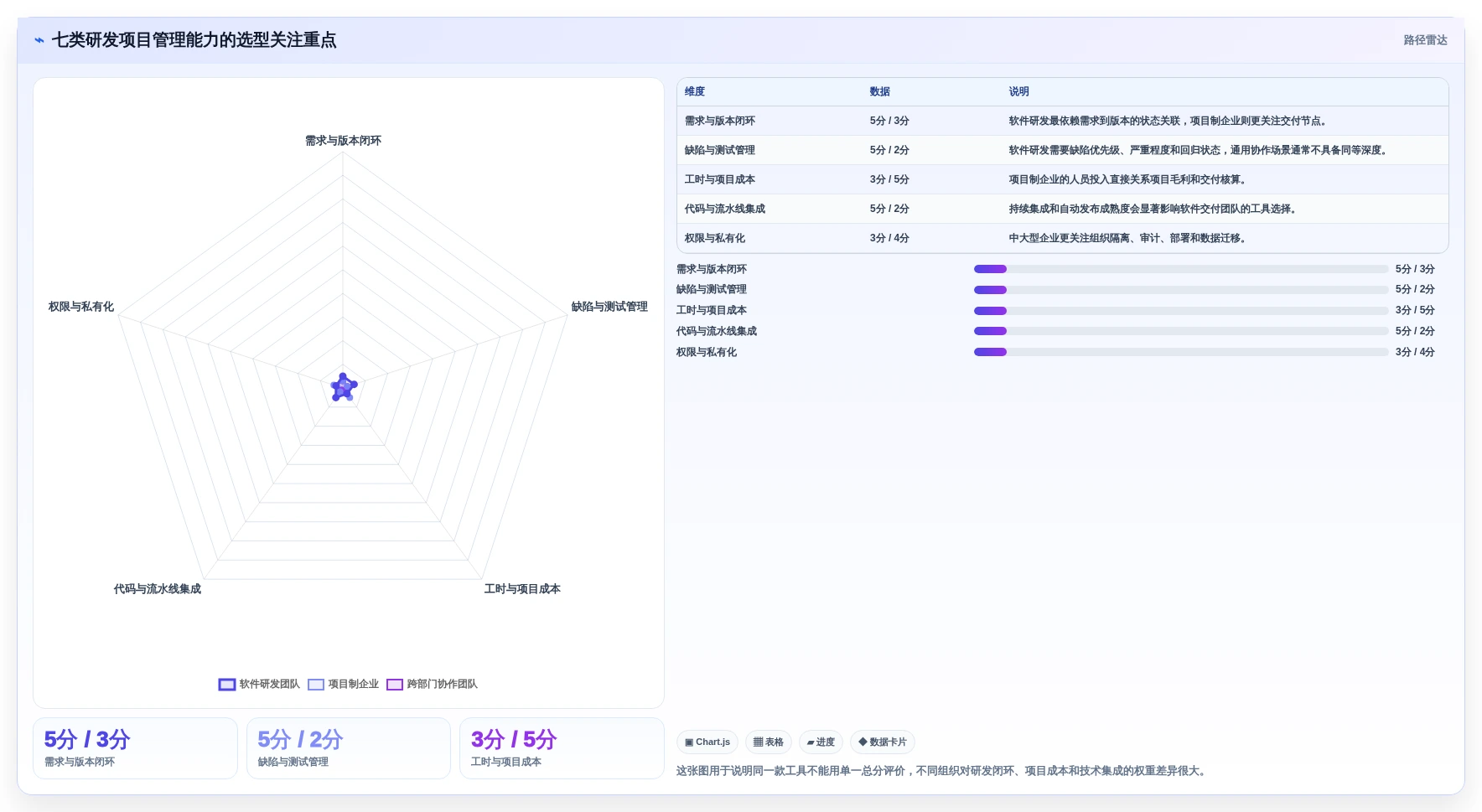The image size is (1482, 812).
Task: Click description 中大型企业更关注组织隔离 text
Action: click(x=1130, y=239)
